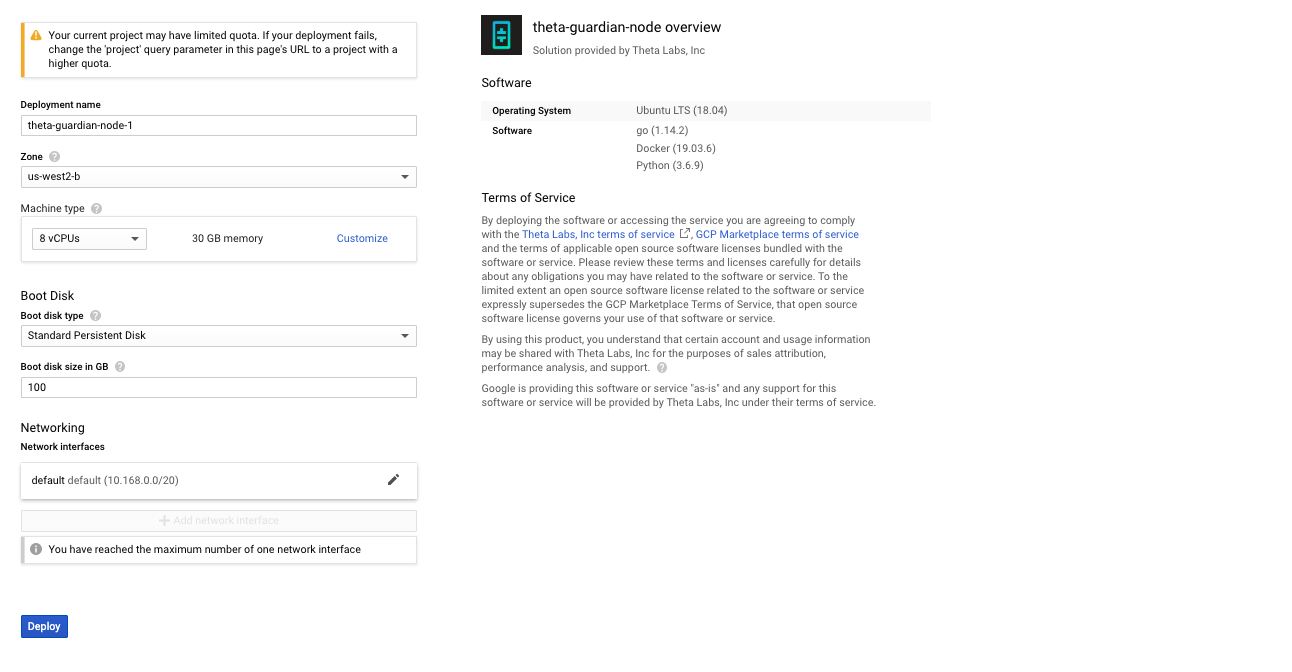Click the Docker (19.03.6) software entry
The width and height of the screenshot is (1292, 672).
tap(676, 148)
